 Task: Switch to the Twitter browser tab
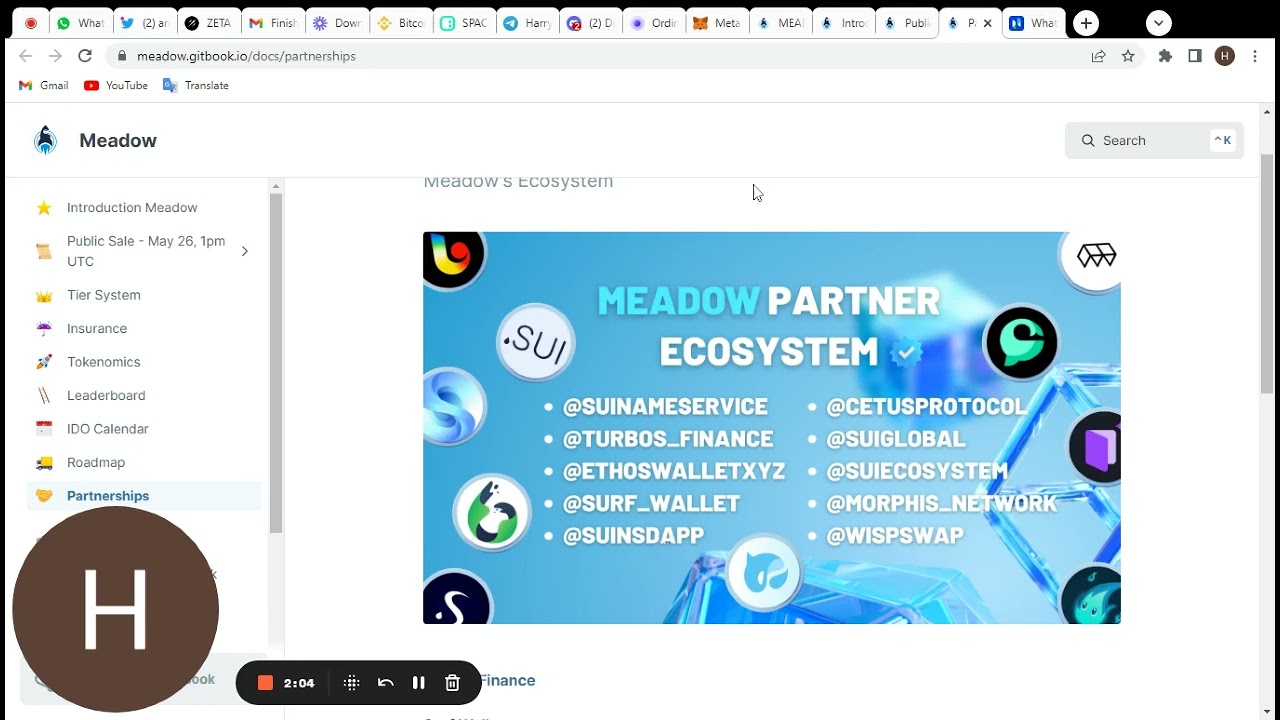[144, 23]
